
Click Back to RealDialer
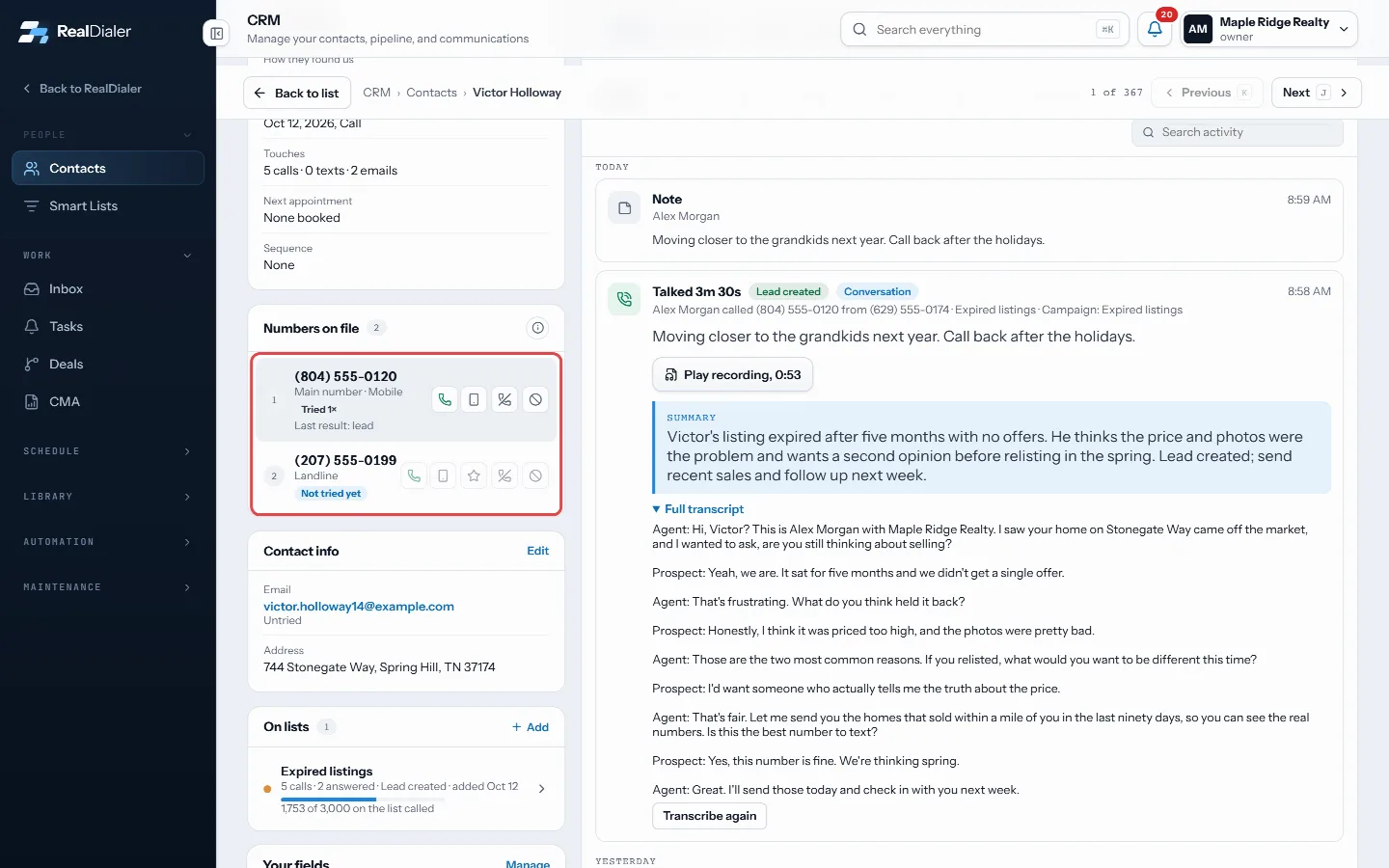coord(83,89)
